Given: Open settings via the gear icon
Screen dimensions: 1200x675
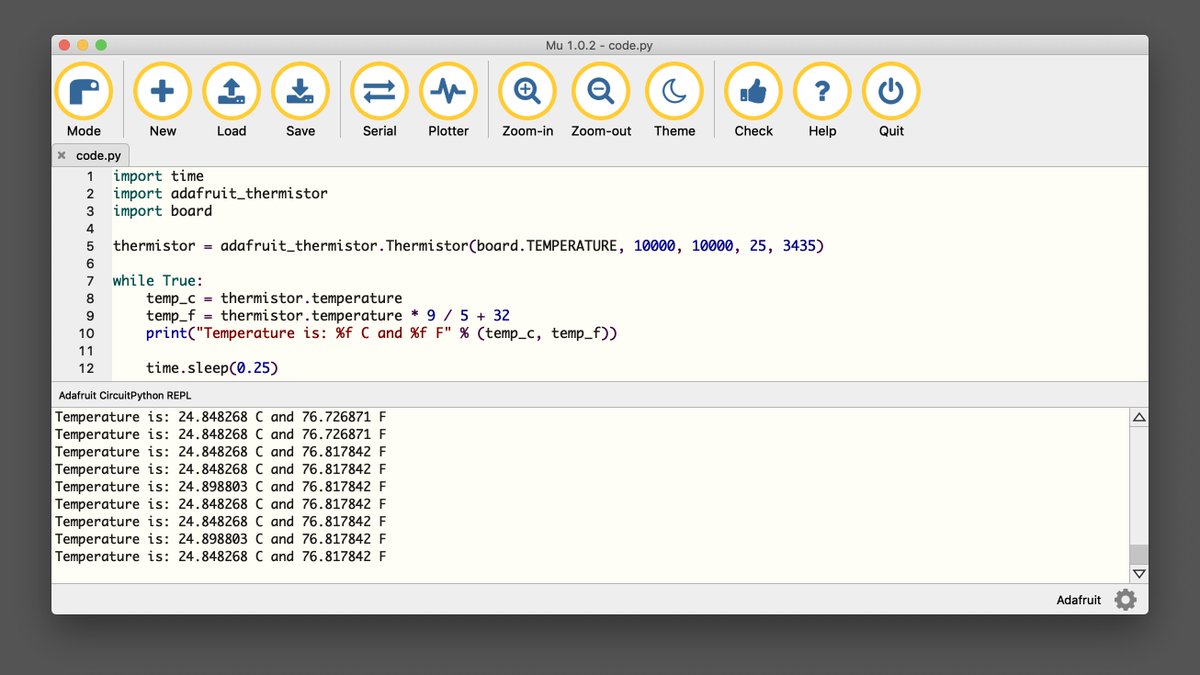Looking at the screenshot, I should (1125, 600).
